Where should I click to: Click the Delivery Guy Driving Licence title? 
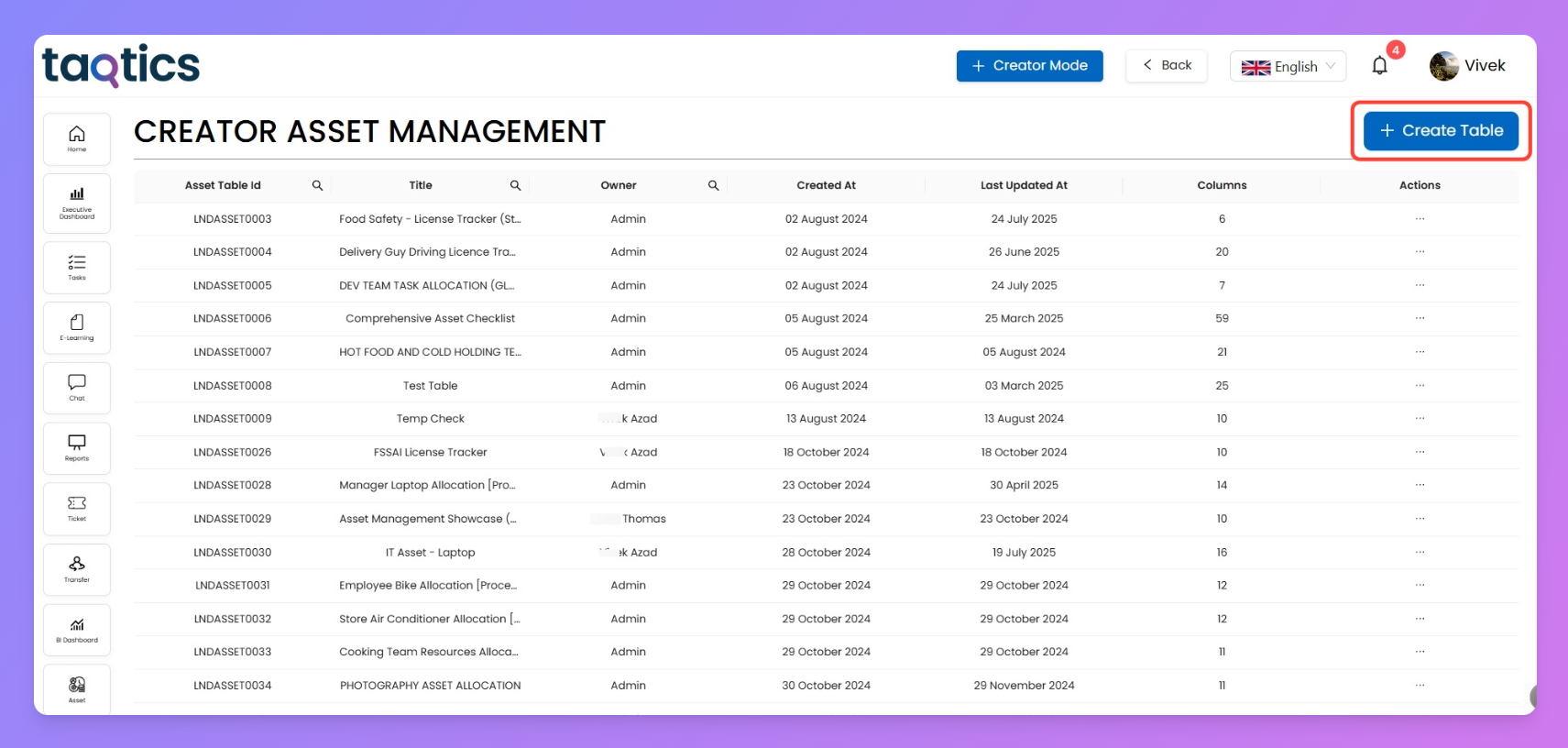[x=427, y=252]
